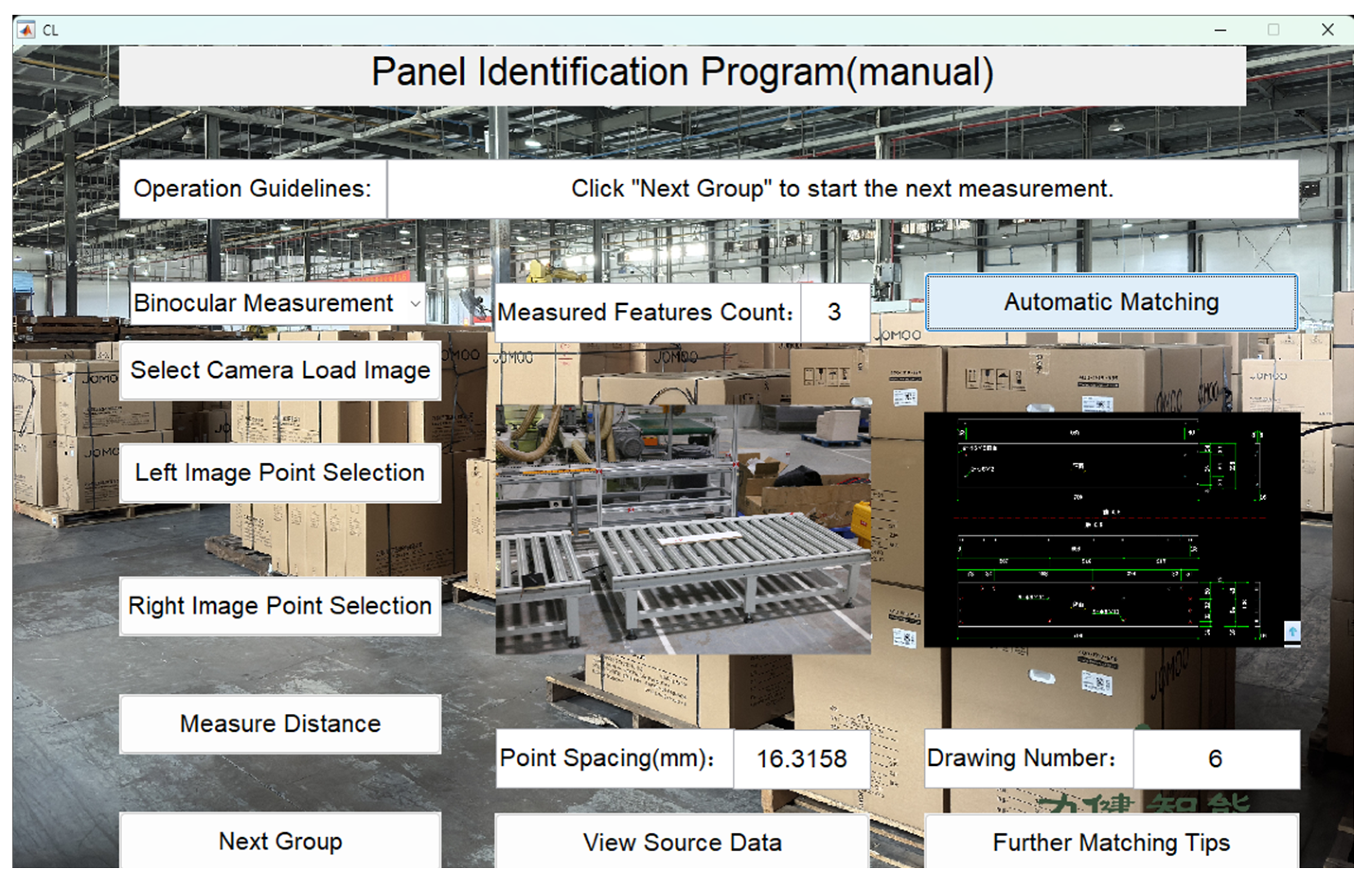Click the Operation Guidelines message text box
The height and width of the screenshot is (886, 1372).
coord(842,189)
